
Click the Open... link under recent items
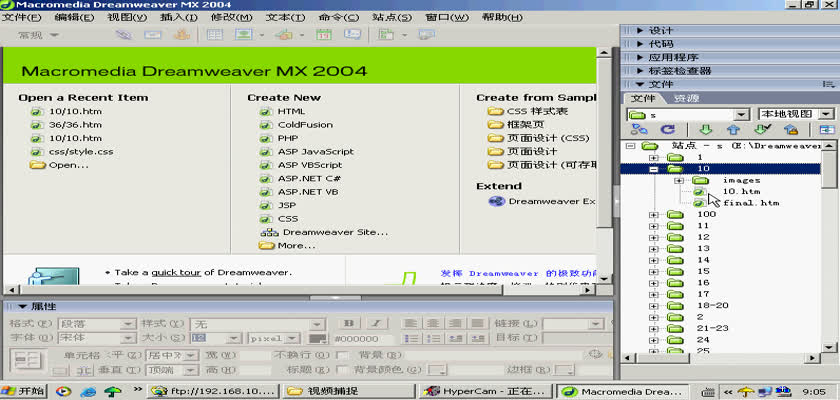69,165
